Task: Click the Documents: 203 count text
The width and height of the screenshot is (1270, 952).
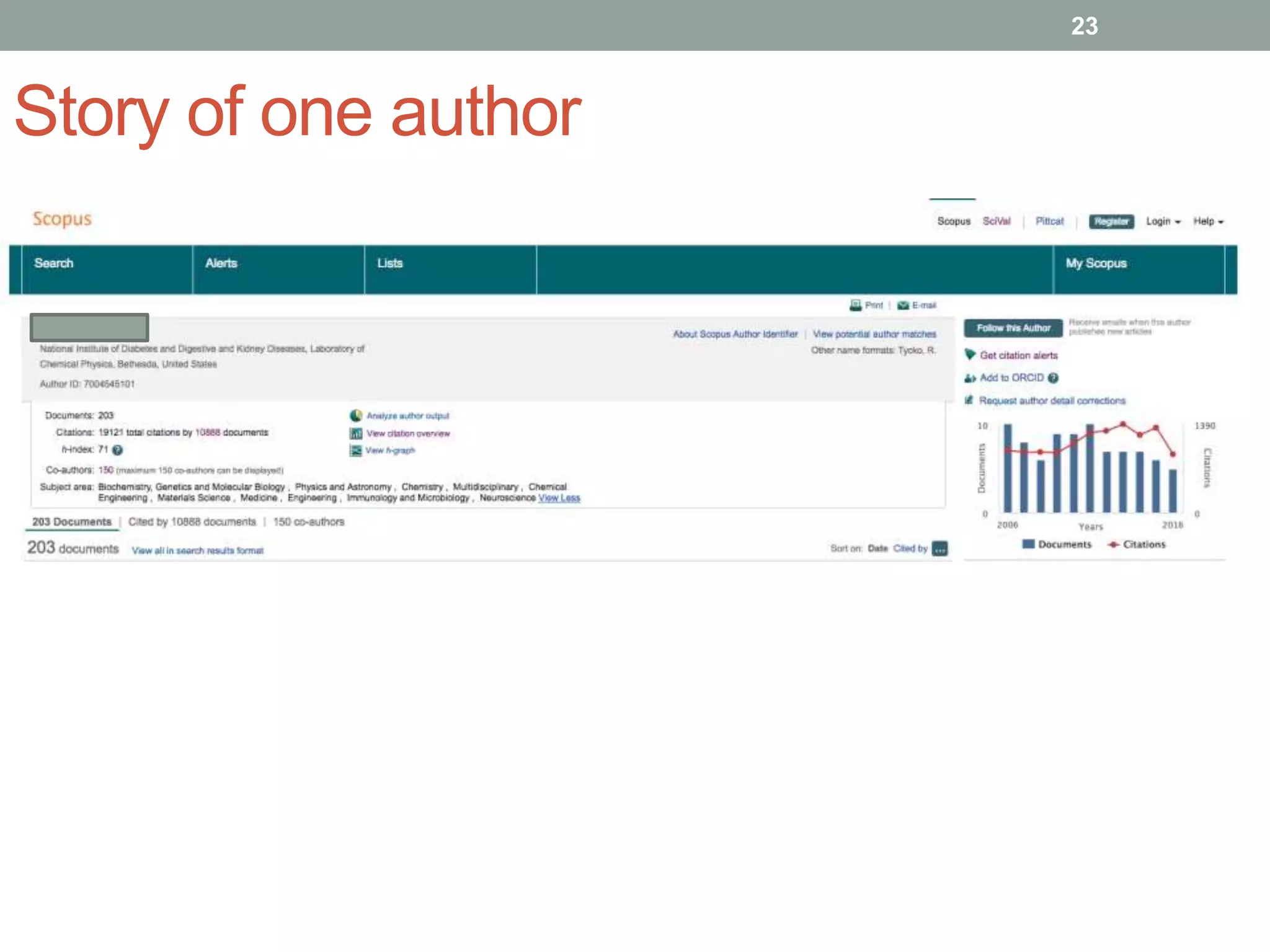Action: [x=79, y=415]
